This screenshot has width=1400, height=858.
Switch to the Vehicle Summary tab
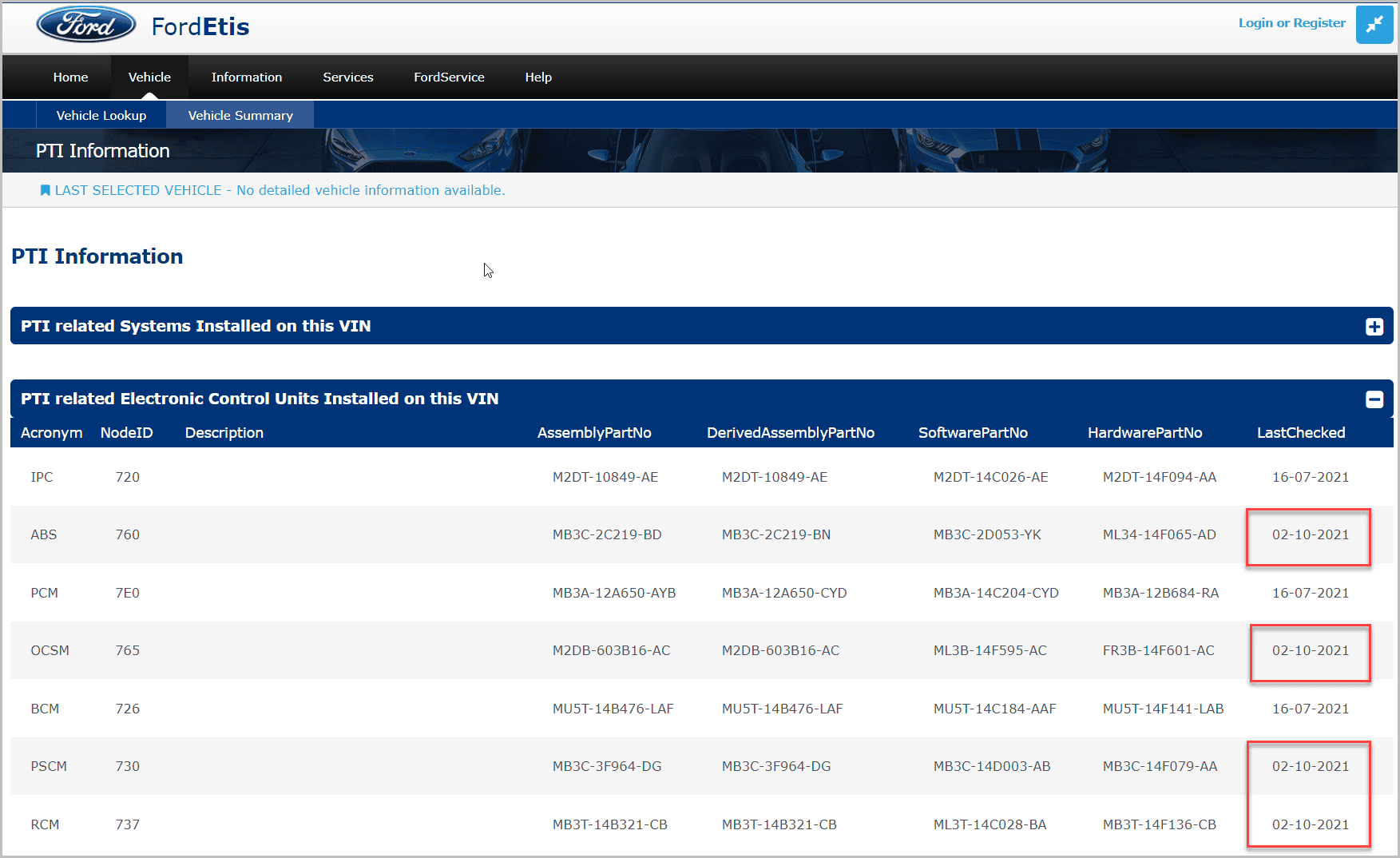[x=240, y=115]
